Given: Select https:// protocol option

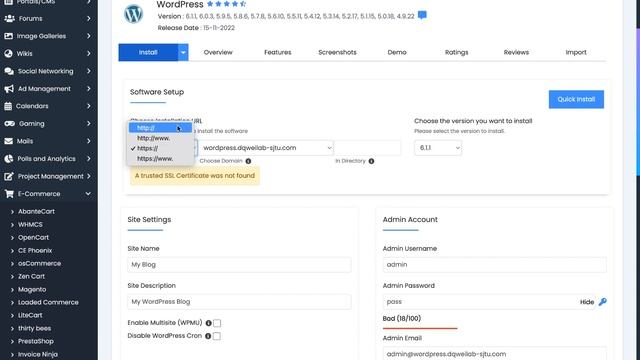Looking at the screenshot, I should pos(160,148).
